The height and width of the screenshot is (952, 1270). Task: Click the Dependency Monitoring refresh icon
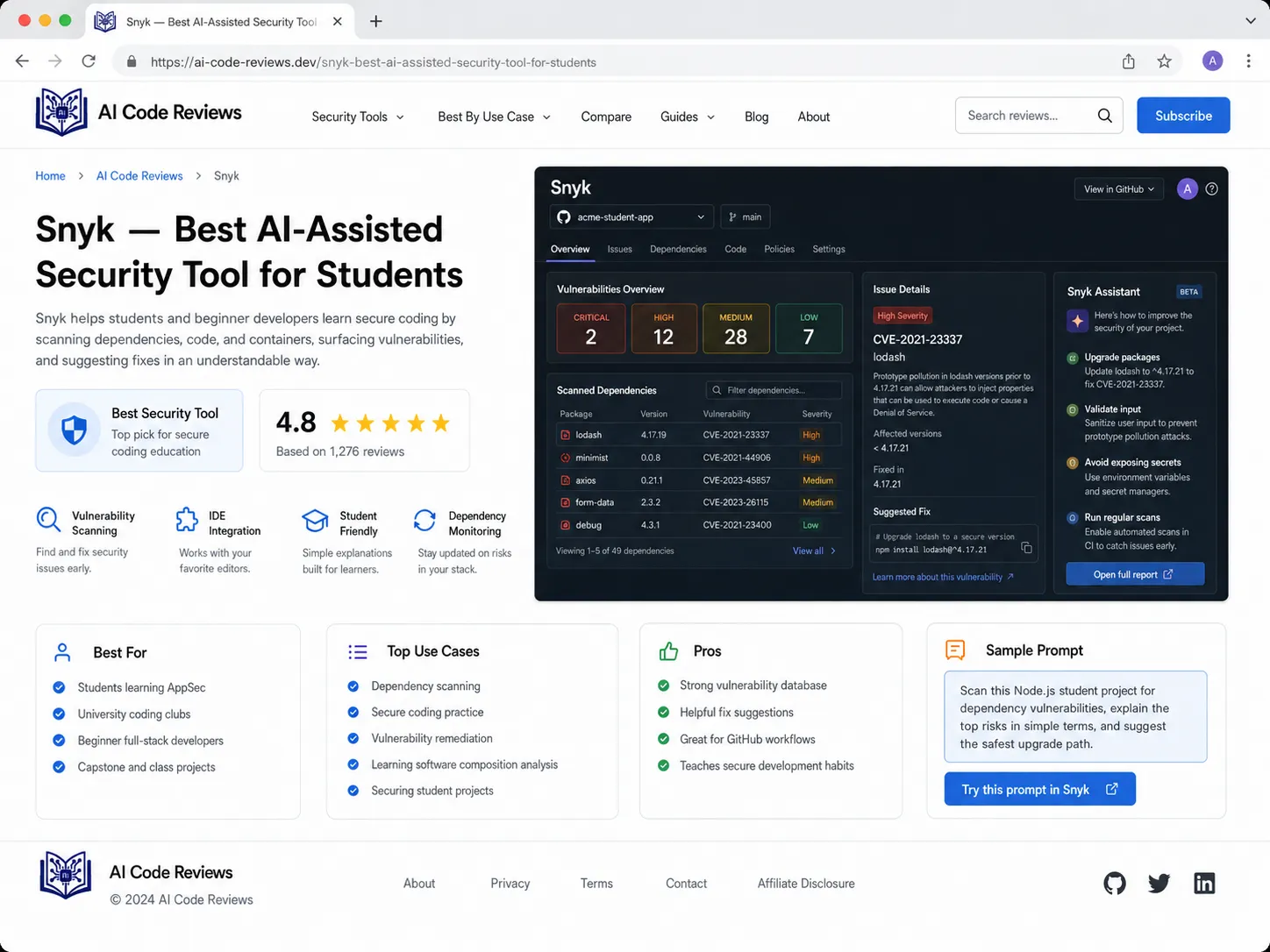[x=425, y=521]
